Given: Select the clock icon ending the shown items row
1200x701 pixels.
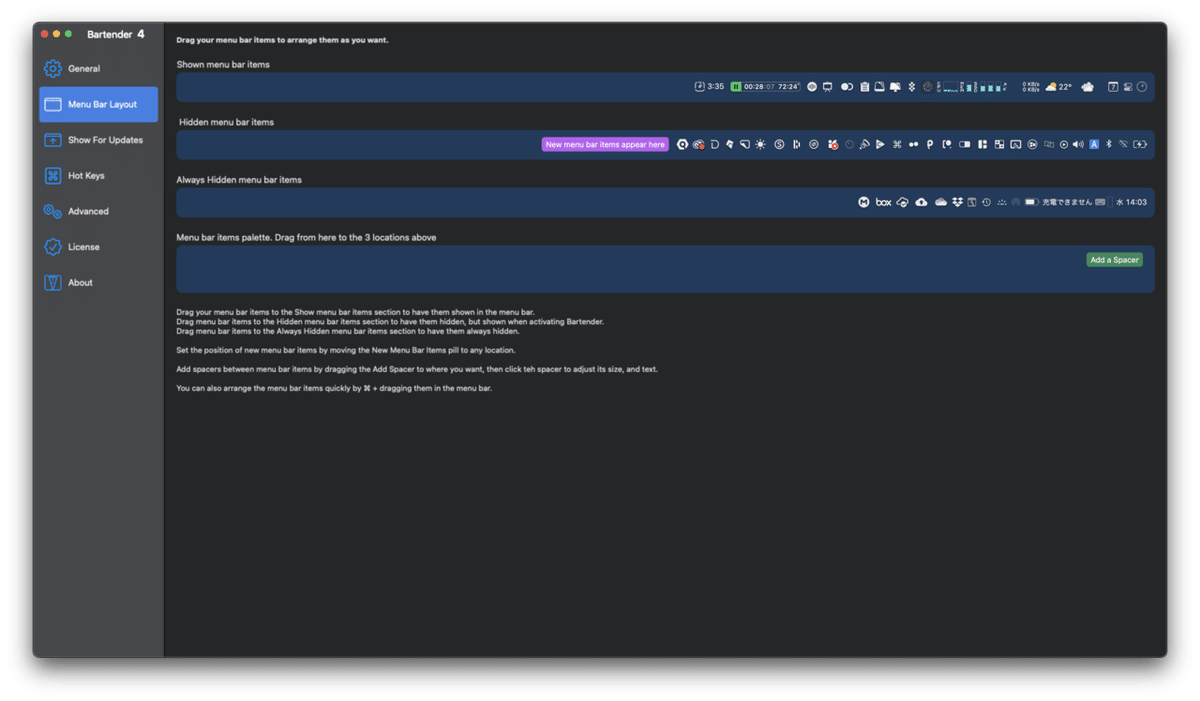Looking at the screenshot, I should click(1142, 87).
